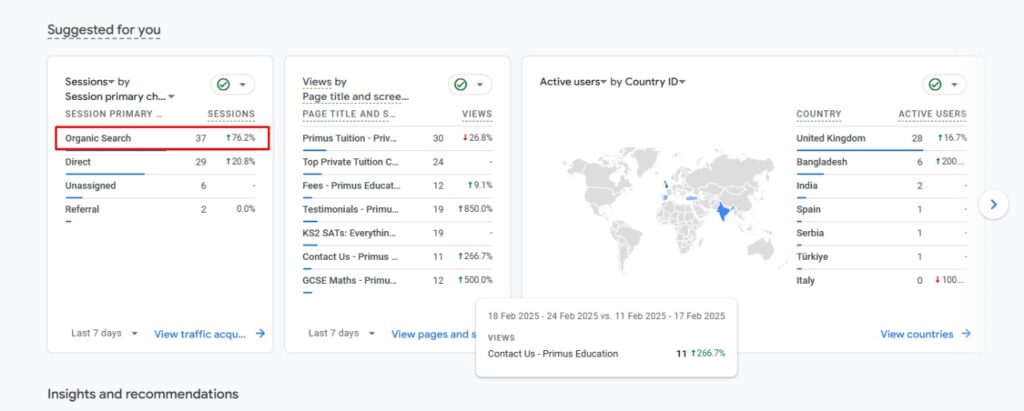Select Contact Us - Primus page row

(397, 257)
